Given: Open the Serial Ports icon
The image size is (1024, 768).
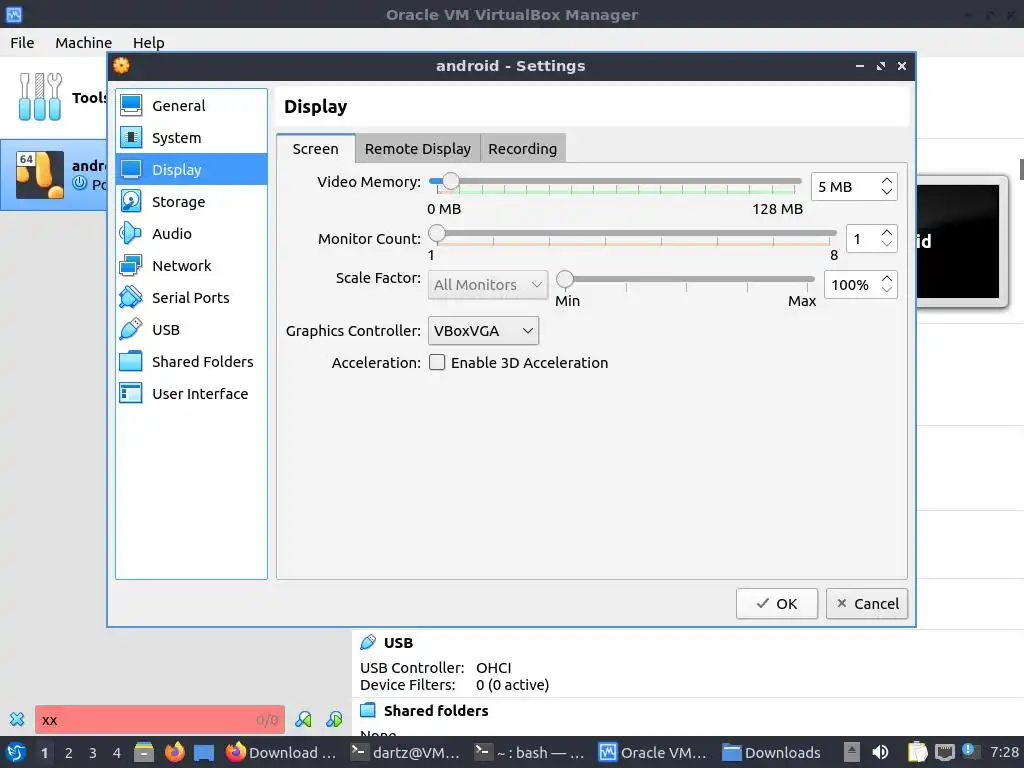Looking at the screenshot, I should 131,298.
